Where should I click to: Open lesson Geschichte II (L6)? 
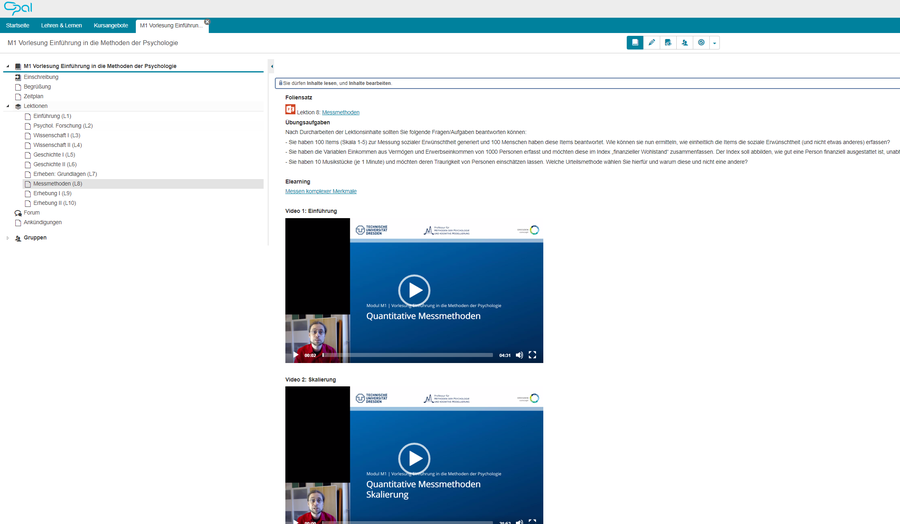pos(55,165)
